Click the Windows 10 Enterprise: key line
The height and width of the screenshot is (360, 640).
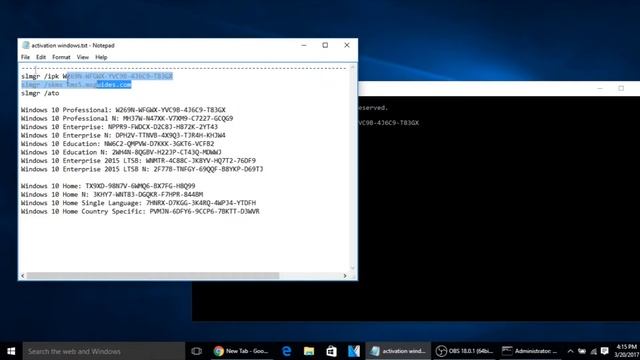tap(119, 127)
